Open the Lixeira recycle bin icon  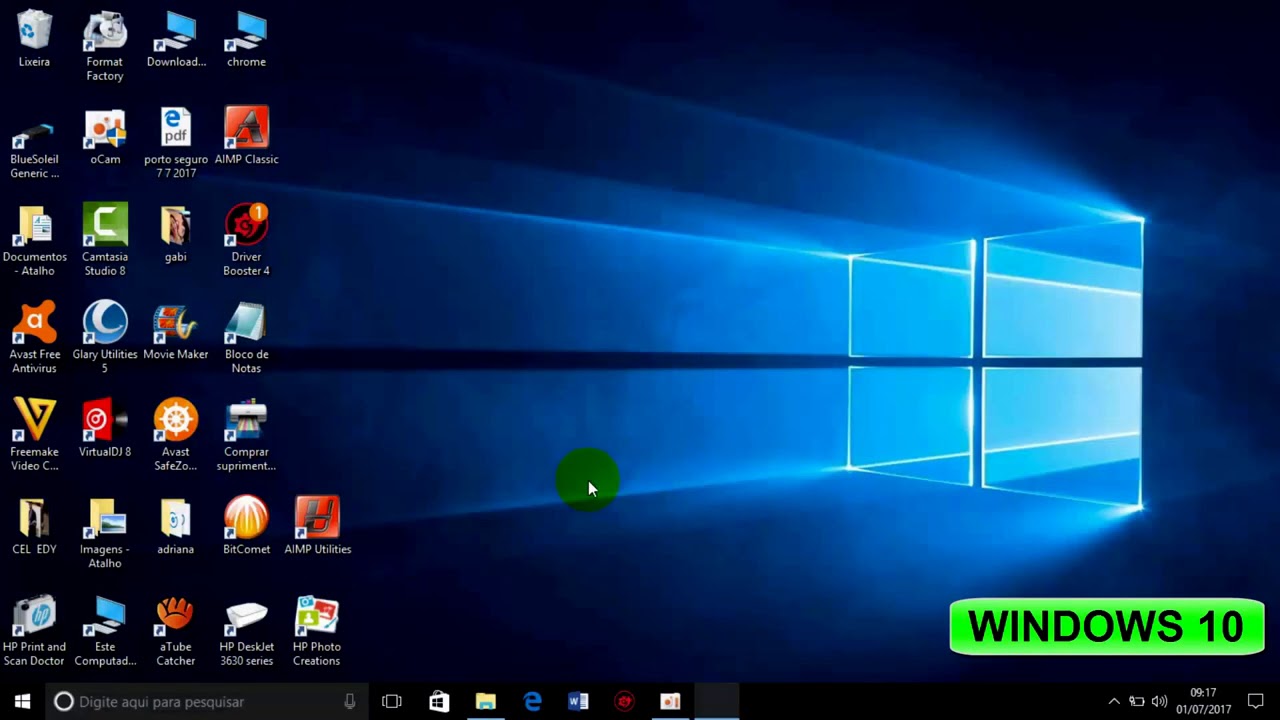(34, 39)
